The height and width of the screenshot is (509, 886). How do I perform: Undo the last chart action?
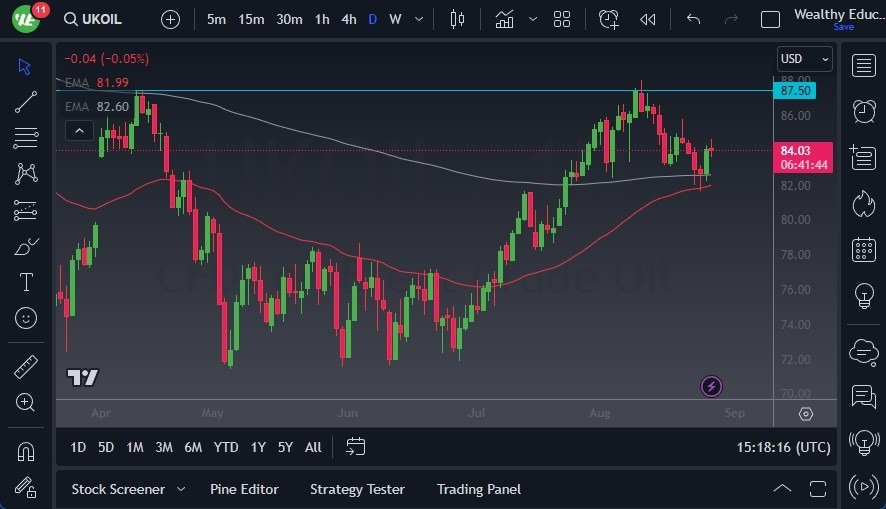click(x=693, y=20)
